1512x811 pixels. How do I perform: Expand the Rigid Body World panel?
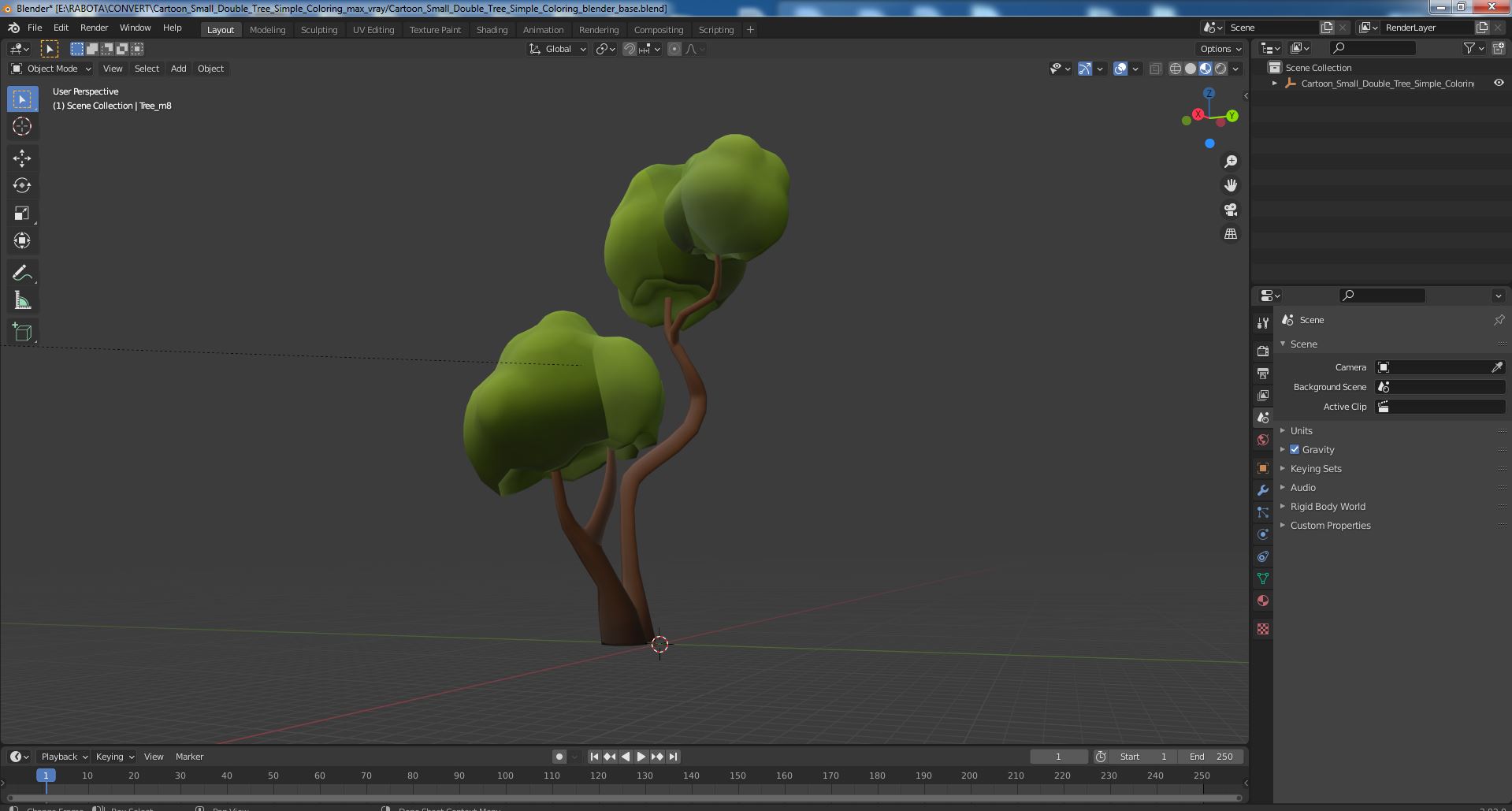click(1327, 506)
